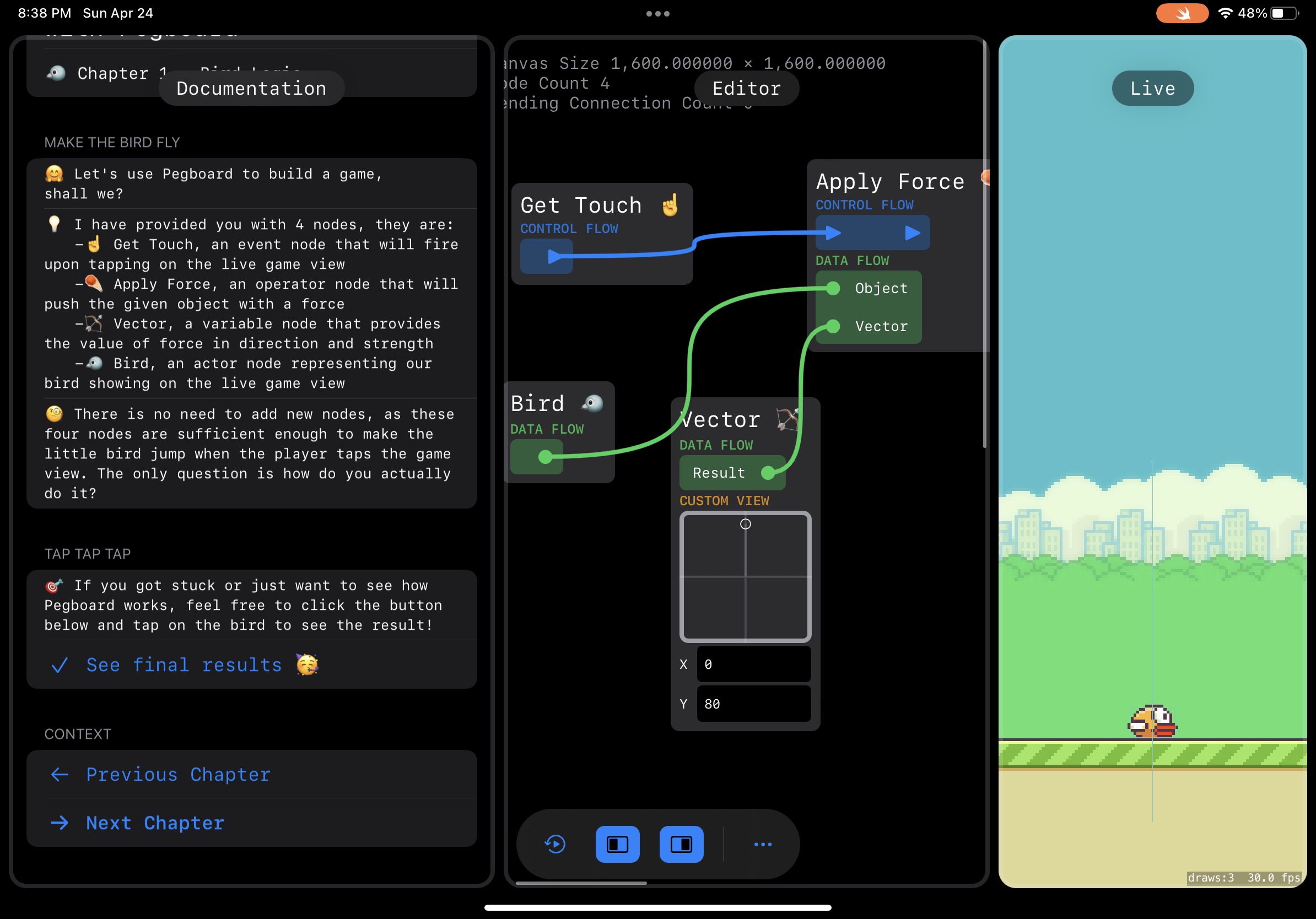Go to Previous Chapter
Screen dimensions: 1316x919
pyautogui.click(x=177, y=774)
